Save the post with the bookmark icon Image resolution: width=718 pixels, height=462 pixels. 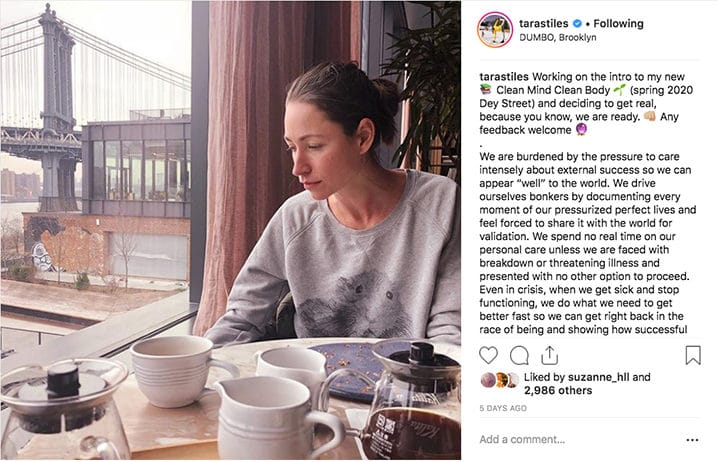693,355
